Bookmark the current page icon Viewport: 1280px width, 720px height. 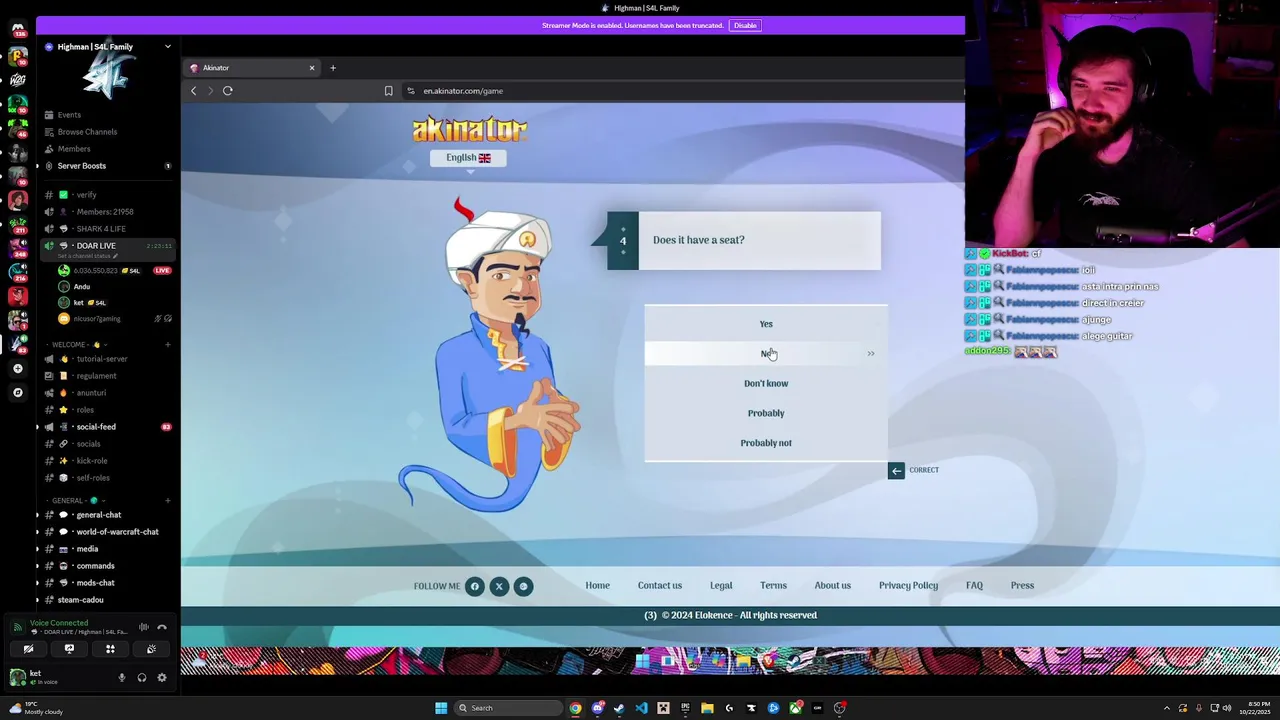(388, 91)
